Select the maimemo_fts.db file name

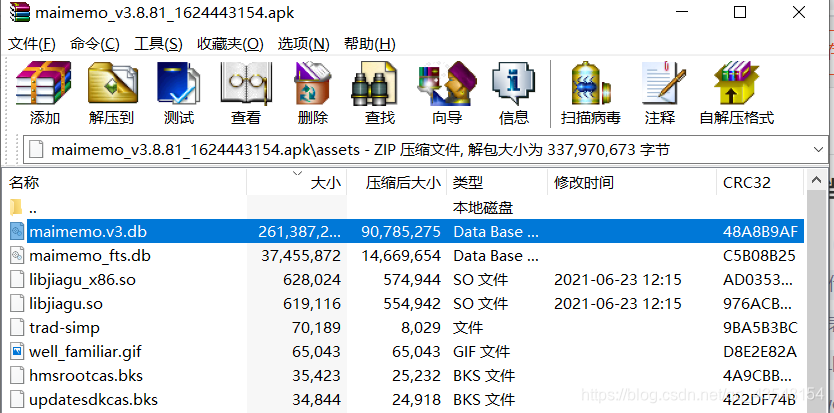tap(90, 256)
